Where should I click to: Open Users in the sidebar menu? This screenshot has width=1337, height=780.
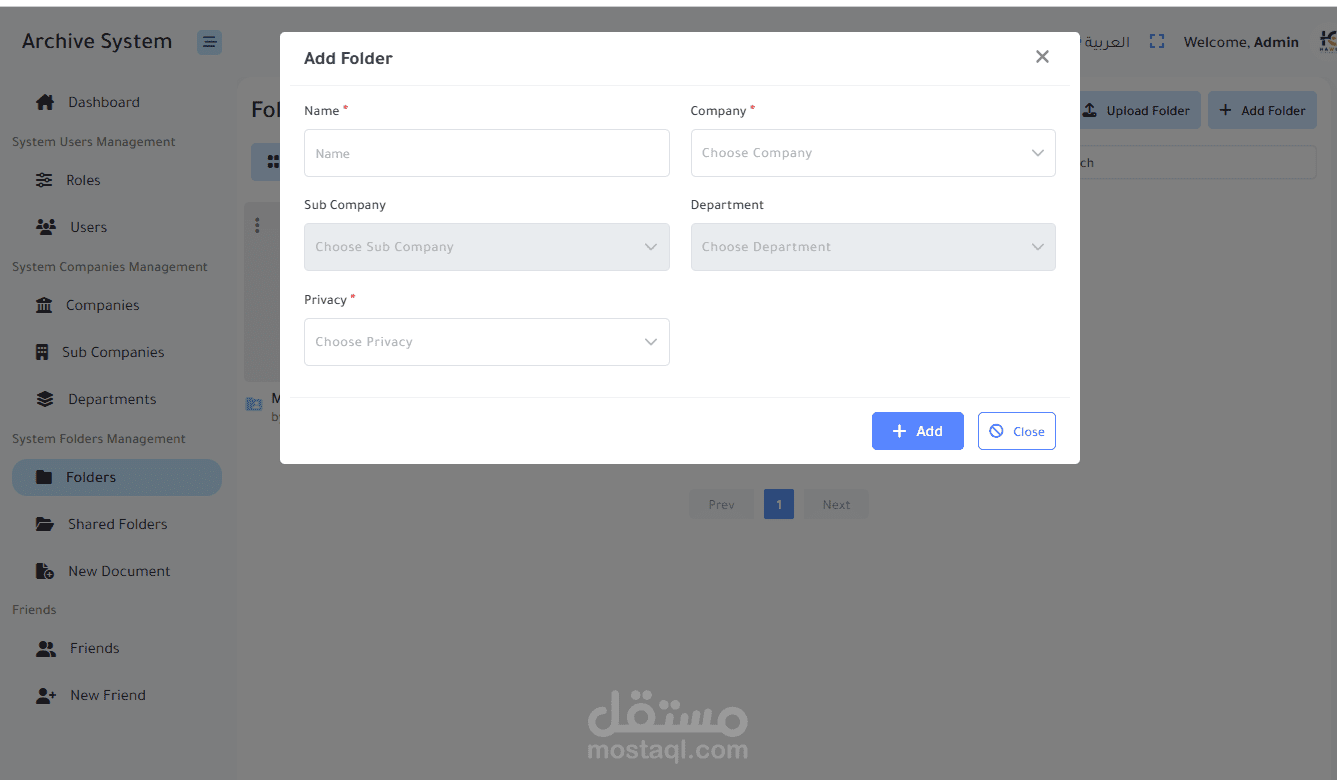[88, 227]
